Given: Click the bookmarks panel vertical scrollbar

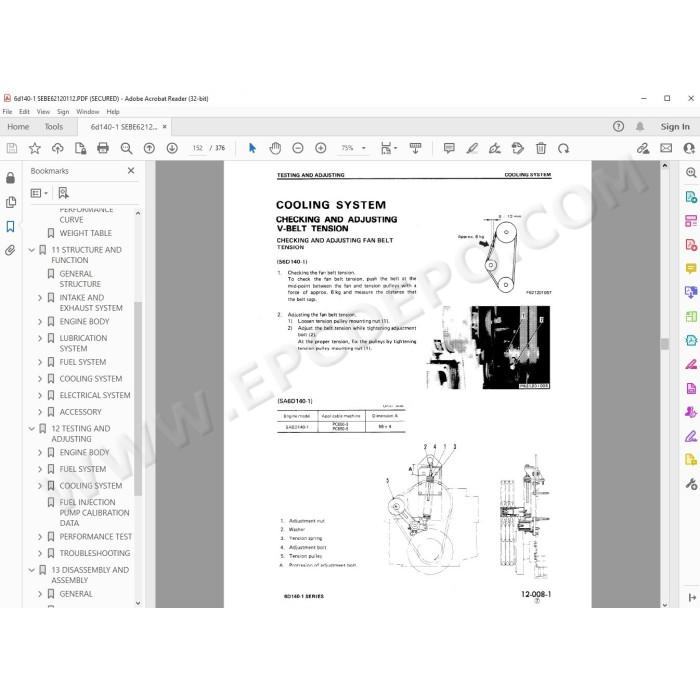Looking at the screenshot, I should [138, 397].
